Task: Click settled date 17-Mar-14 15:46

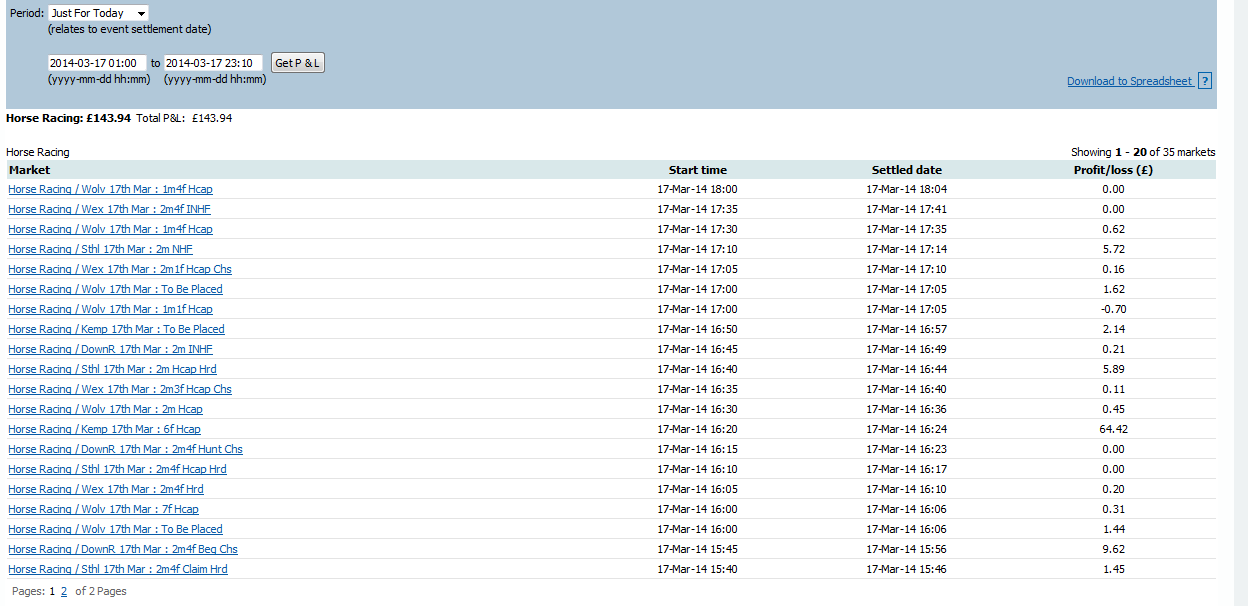Action: pyautogui.click(x=907, y=569)
